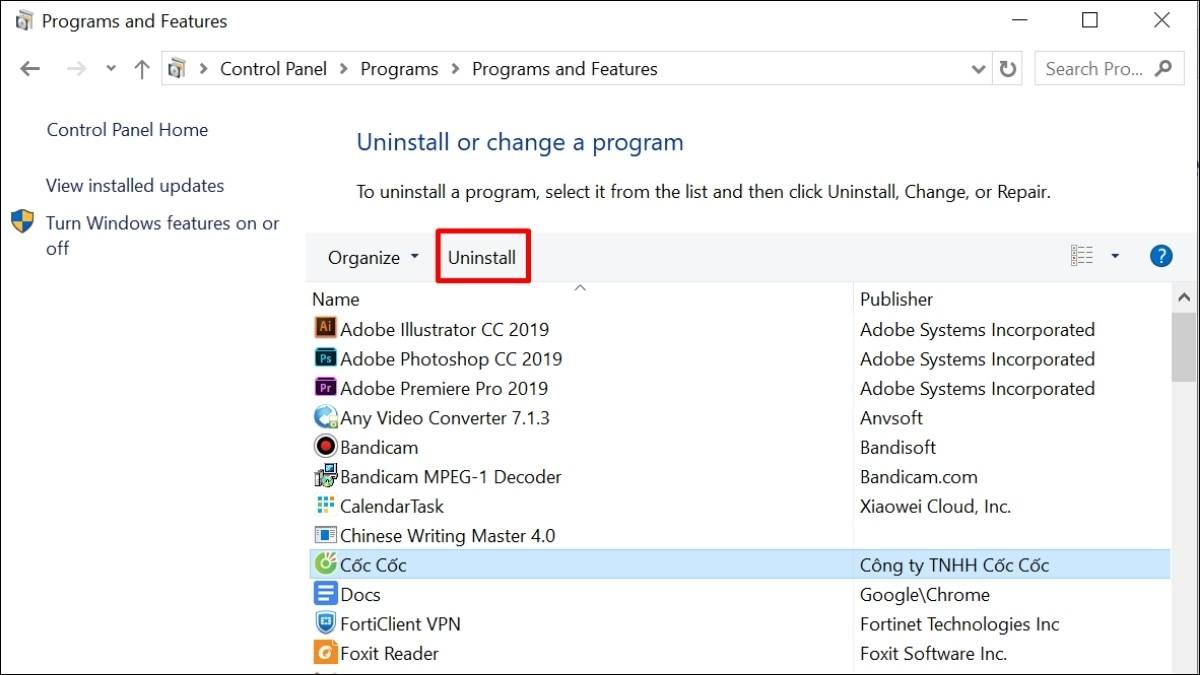Click the scrollbar up arrow
The image size is (1200, 675).
coord(1184,298)
